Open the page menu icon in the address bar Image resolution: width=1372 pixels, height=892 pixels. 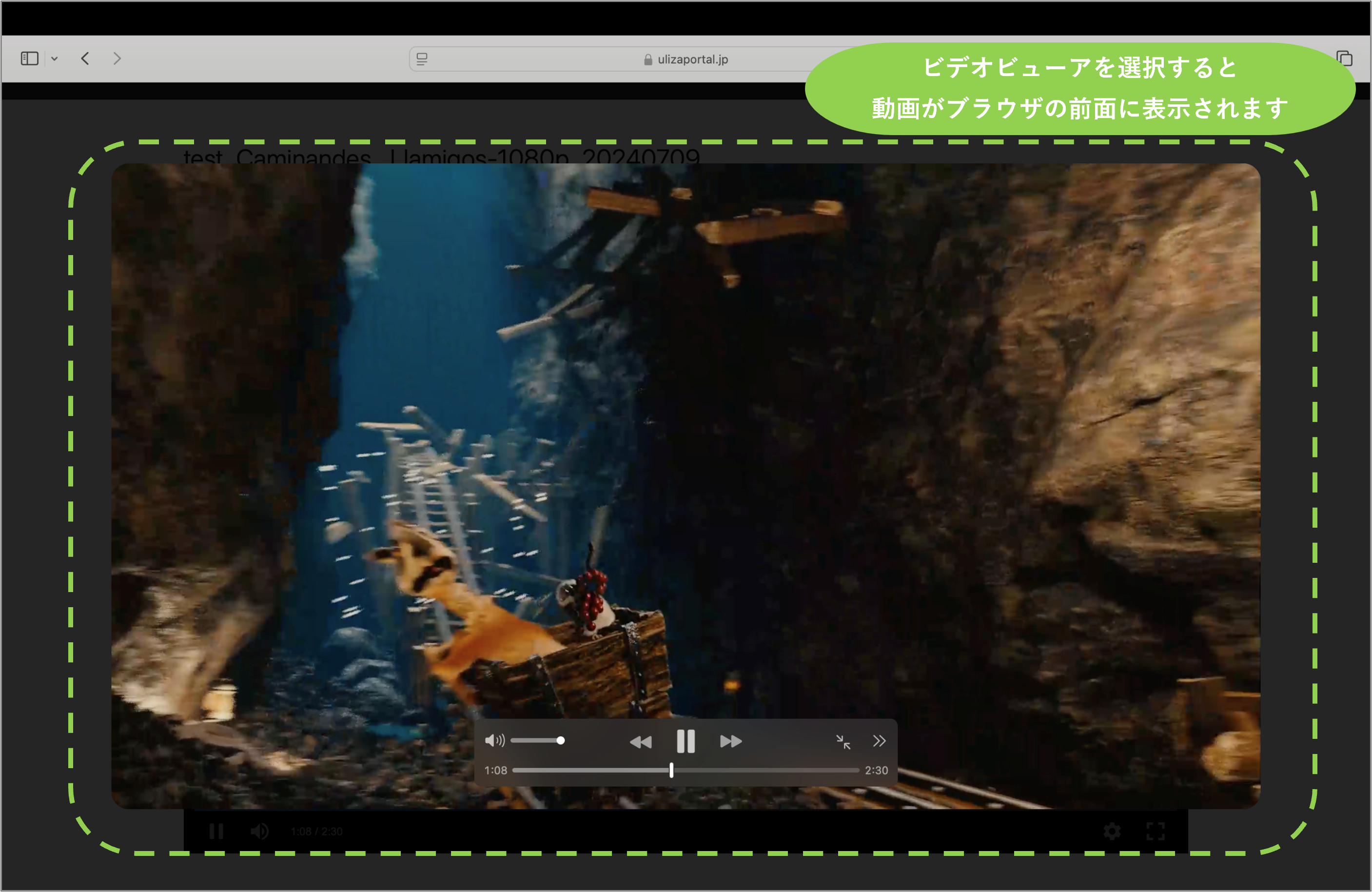click(422, 59)
